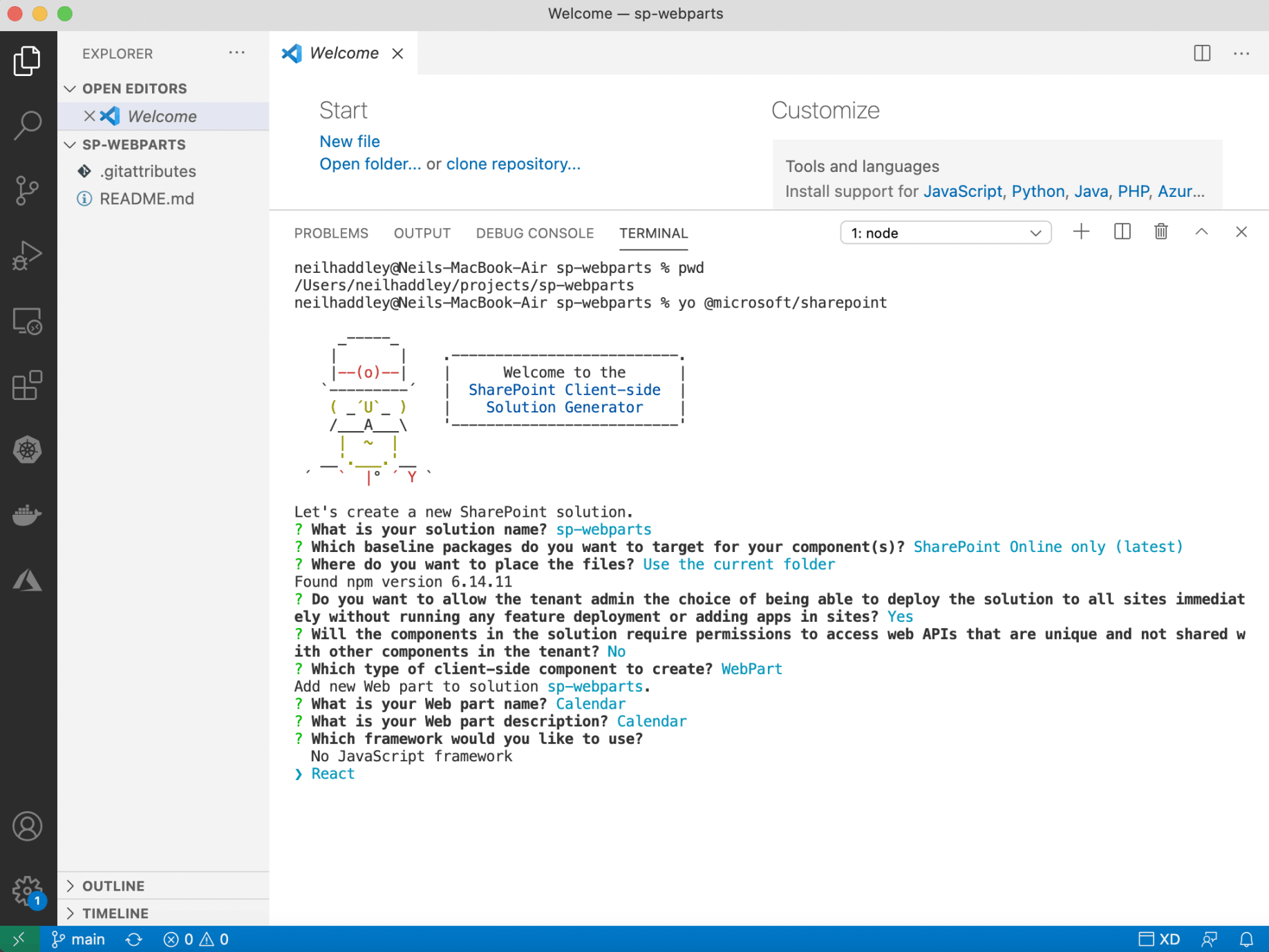Screen dimensions: 1269x952
Task: Maximize the panel size with up chevron
Action: tap(1201, 232)
